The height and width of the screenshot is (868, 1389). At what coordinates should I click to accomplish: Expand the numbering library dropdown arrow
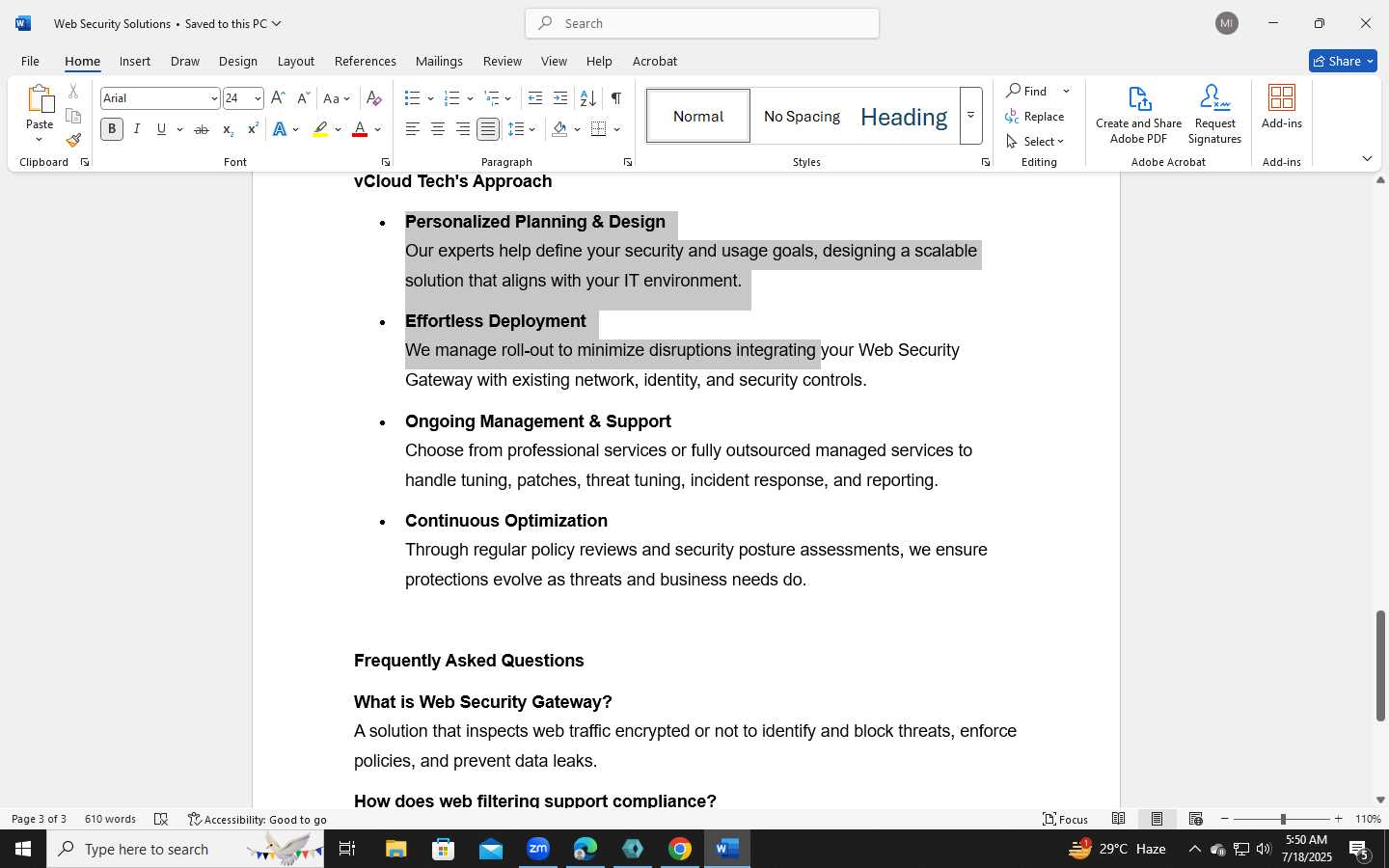tap(470, 98)
